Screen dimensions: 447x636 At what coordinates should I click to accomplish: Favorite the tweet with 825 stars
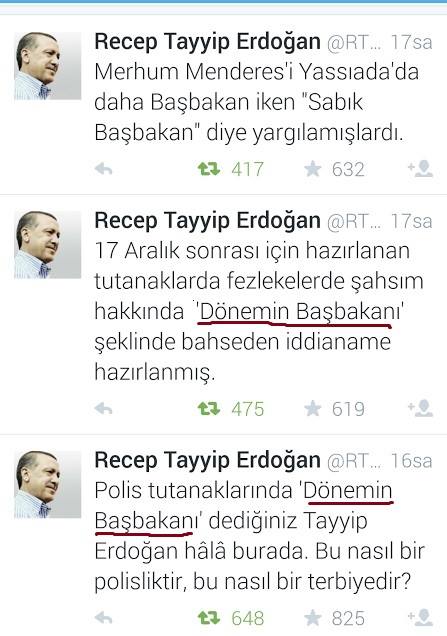(x=313, y=618)
